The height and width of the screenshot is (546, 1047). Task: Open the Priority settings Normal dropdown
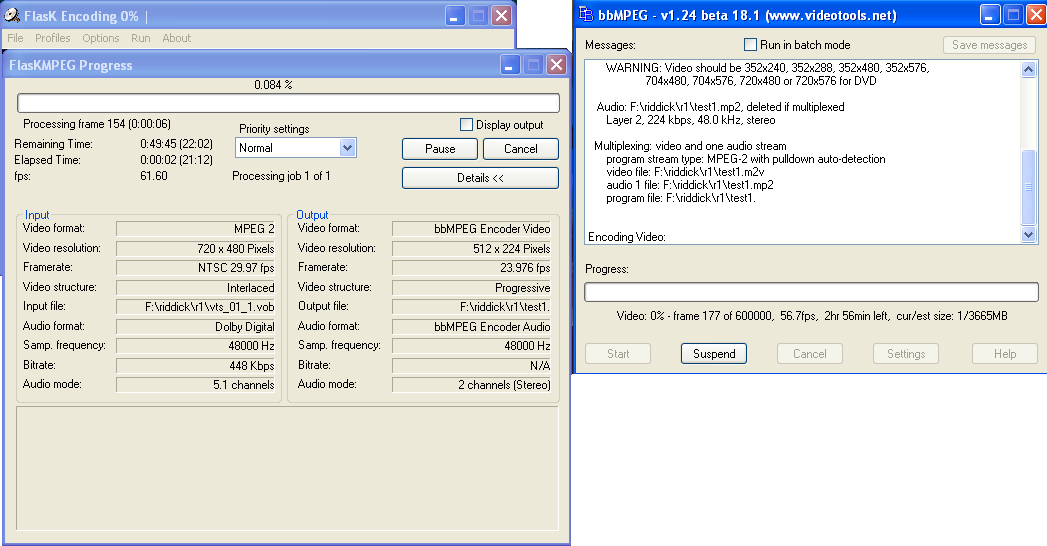296,148
